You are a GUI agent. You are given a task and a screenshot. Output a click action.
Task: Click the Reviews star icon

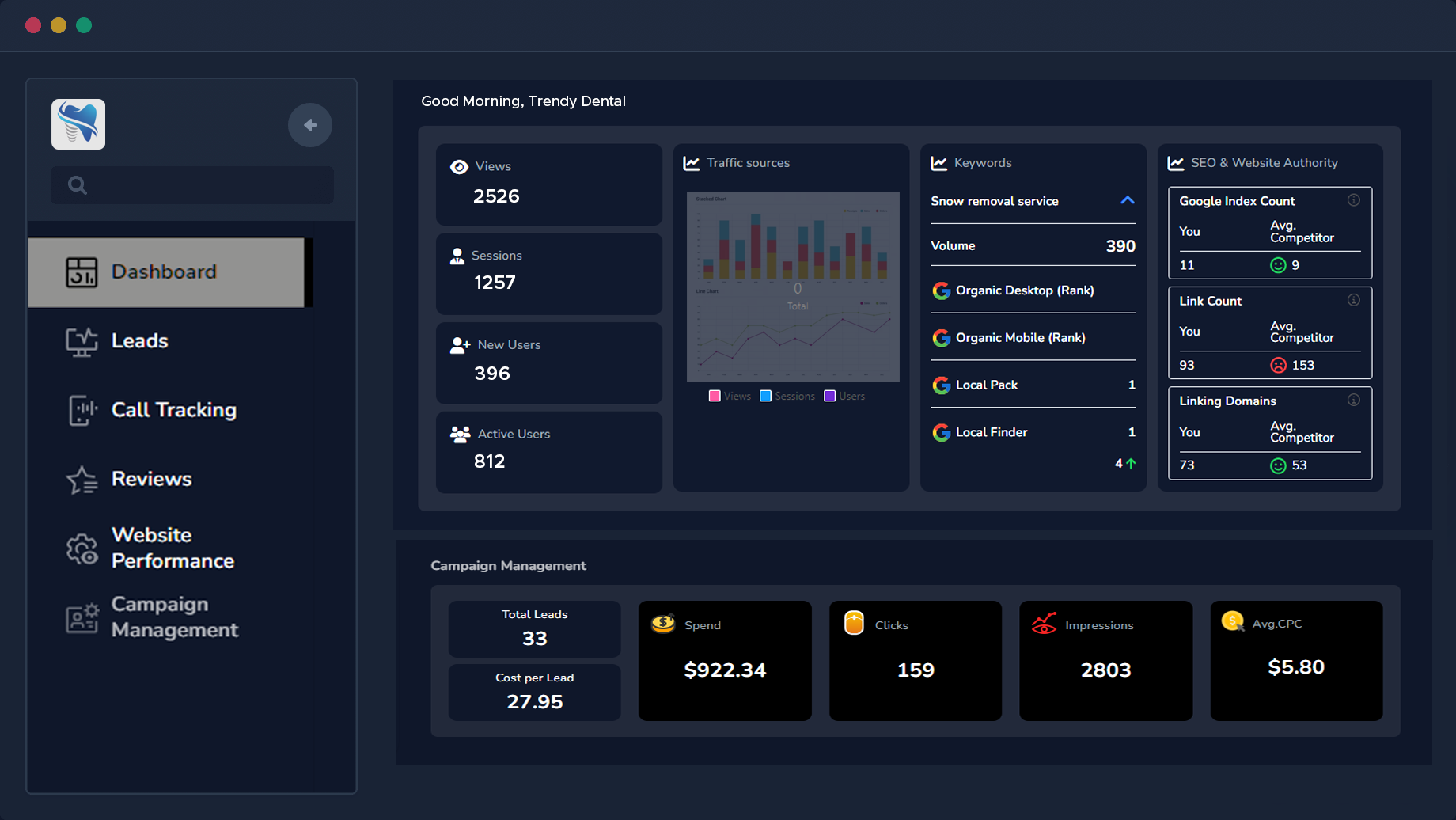point(82,480)
